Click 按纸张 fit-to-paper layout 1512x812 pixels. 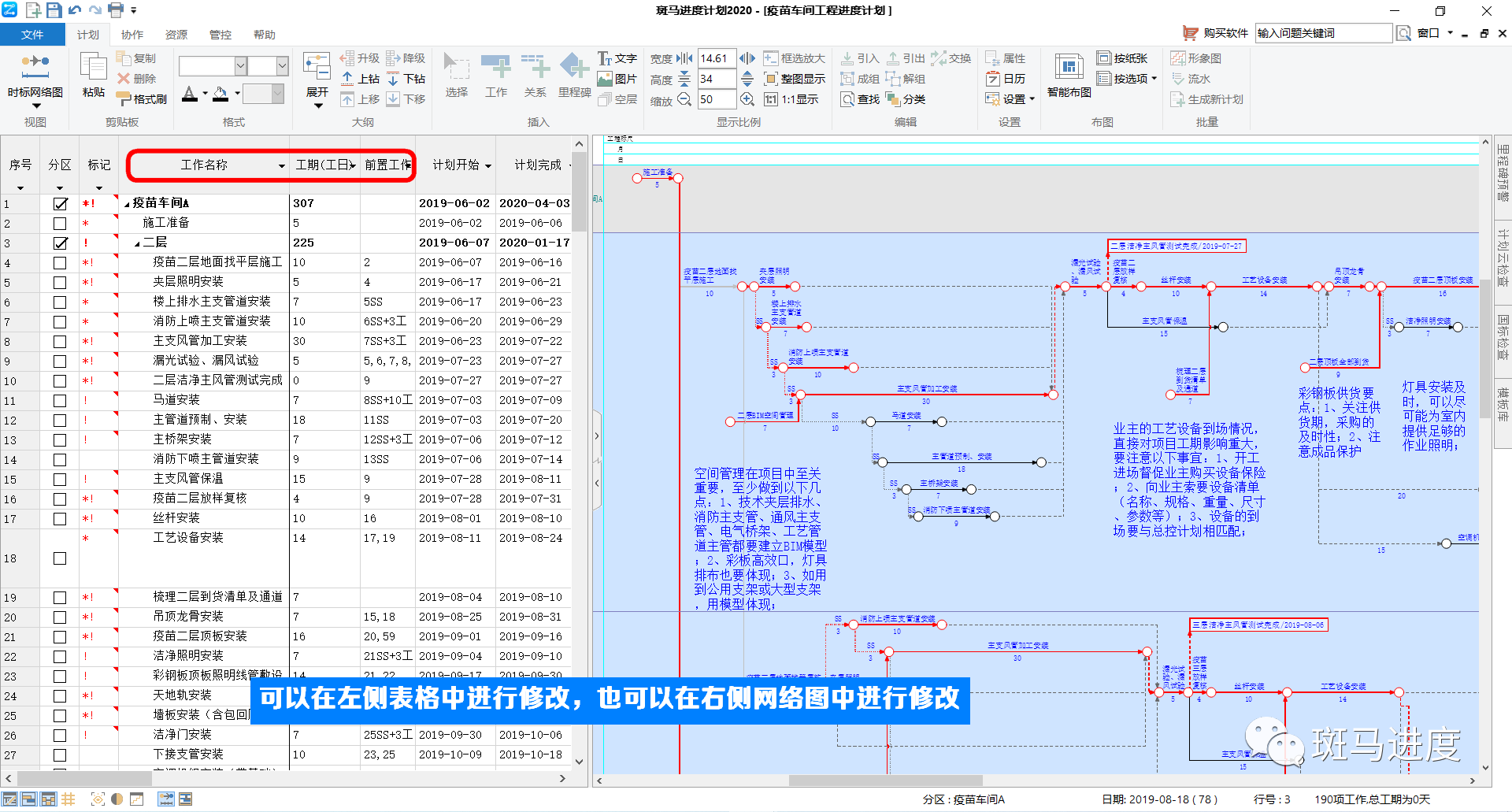[1122, 58]
